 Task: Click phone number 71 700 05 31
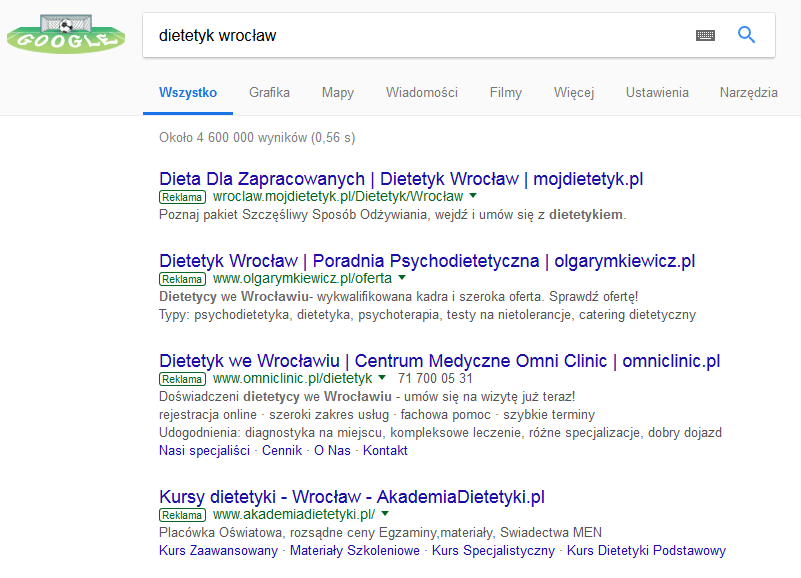(x=435, y=378)
